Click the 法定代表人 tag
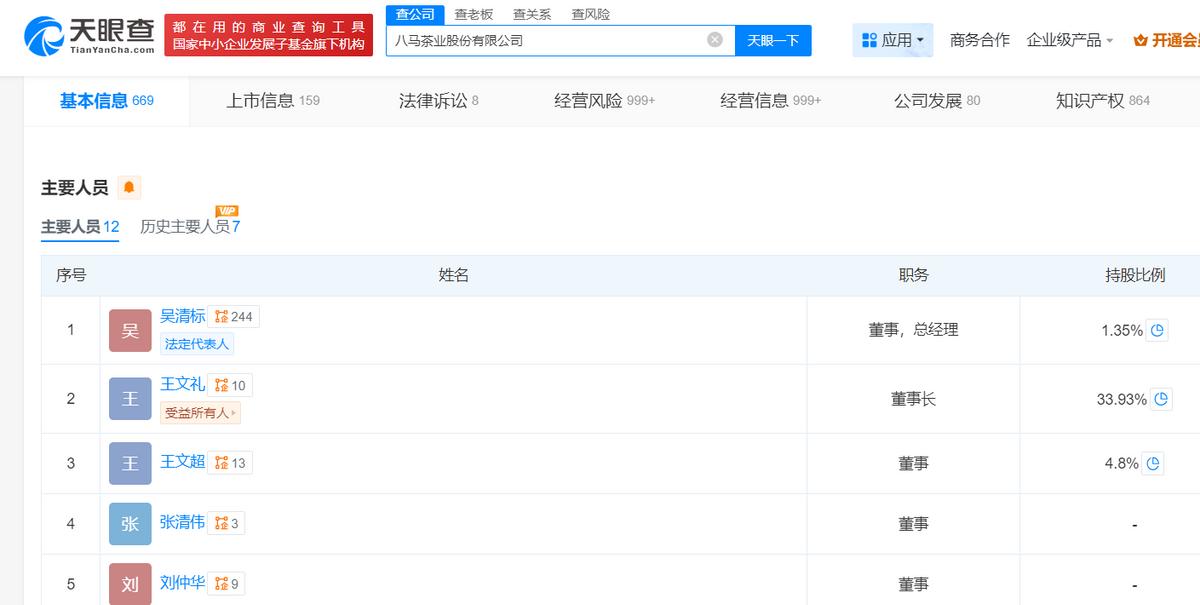Viewport: 1200px width, 605px height. (197, 344)
